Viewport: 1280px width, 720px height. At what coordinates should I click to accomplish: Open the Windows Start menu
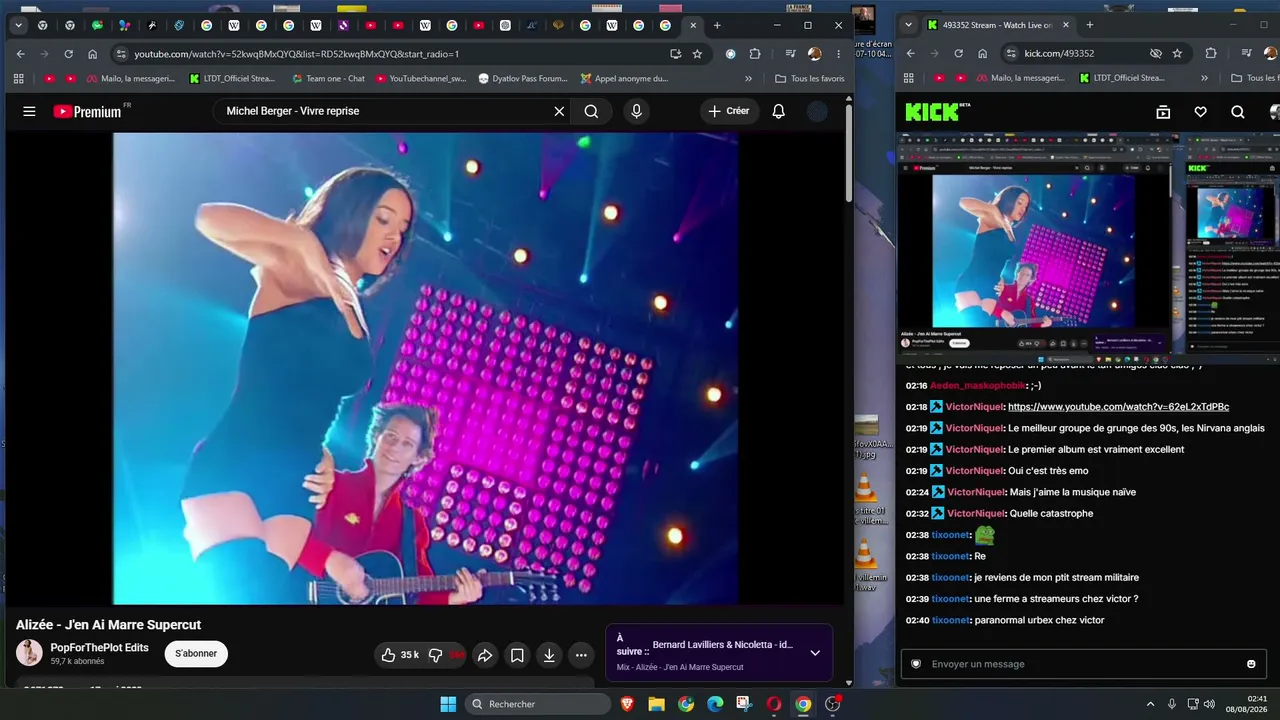pos(448,704)
